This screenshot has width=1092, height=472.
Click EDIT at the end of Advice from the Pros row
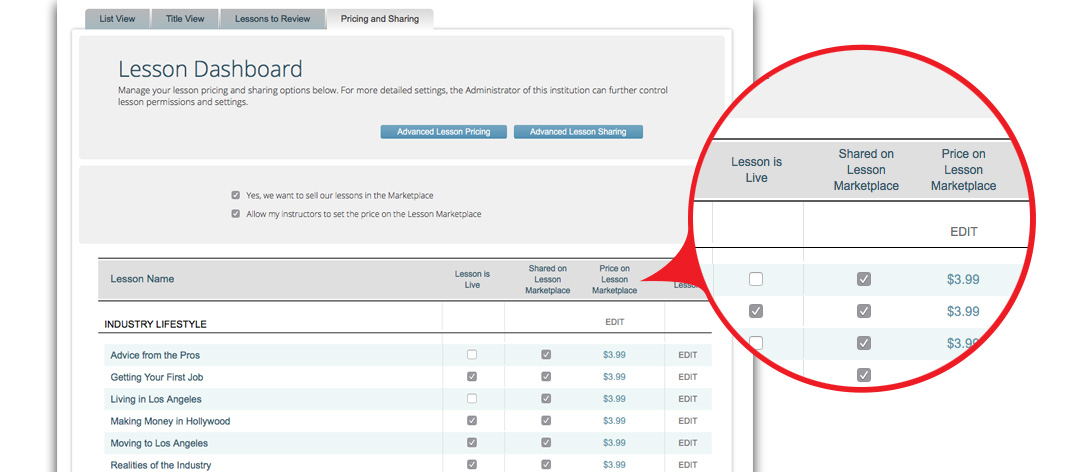point(687,355)
